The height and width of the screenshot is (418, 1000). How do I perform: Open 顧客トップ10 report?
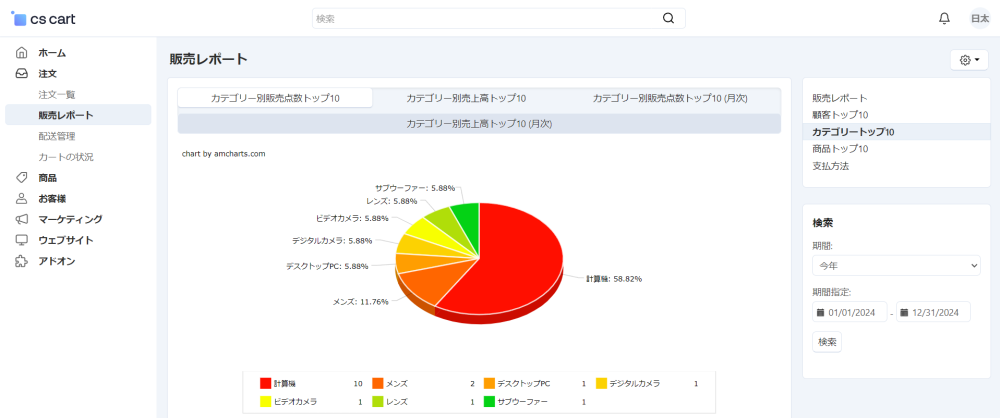point(840,115)
